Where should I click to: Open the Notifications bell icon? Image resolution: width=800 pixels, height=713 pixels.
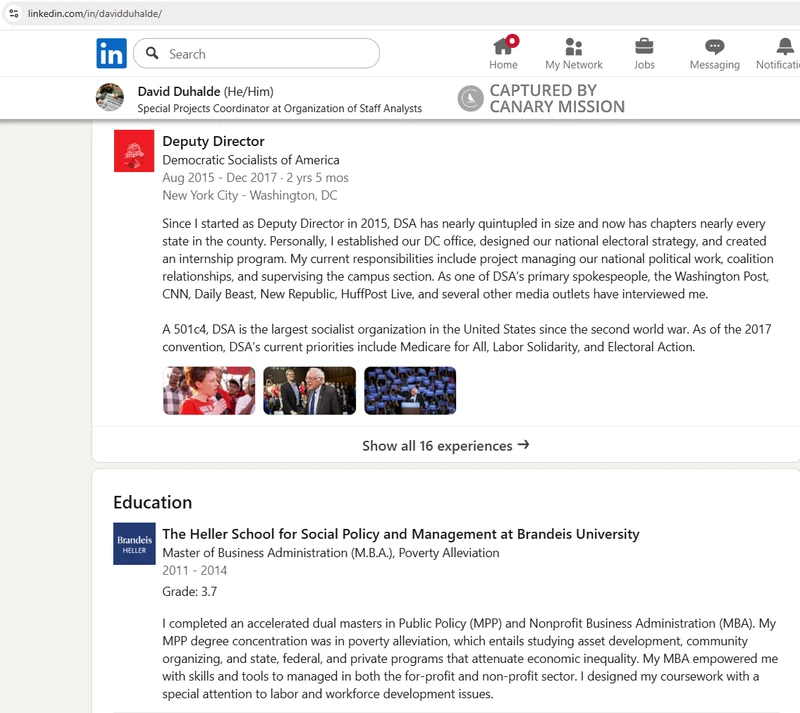click(784, 47)
